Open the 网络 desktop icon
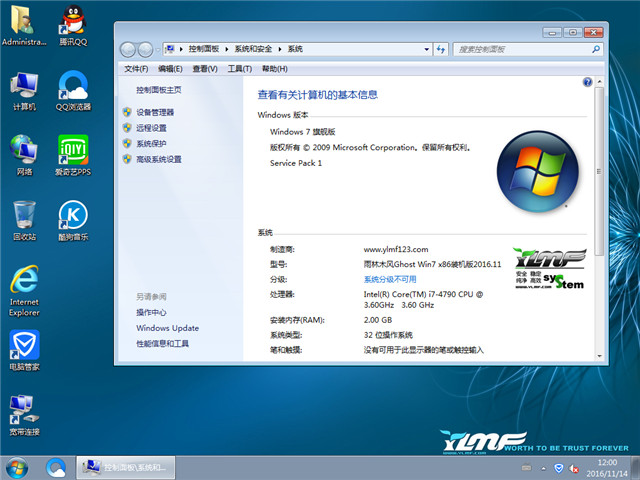The width and height of the screenshot is (640, 480). [x=24, y=155]
